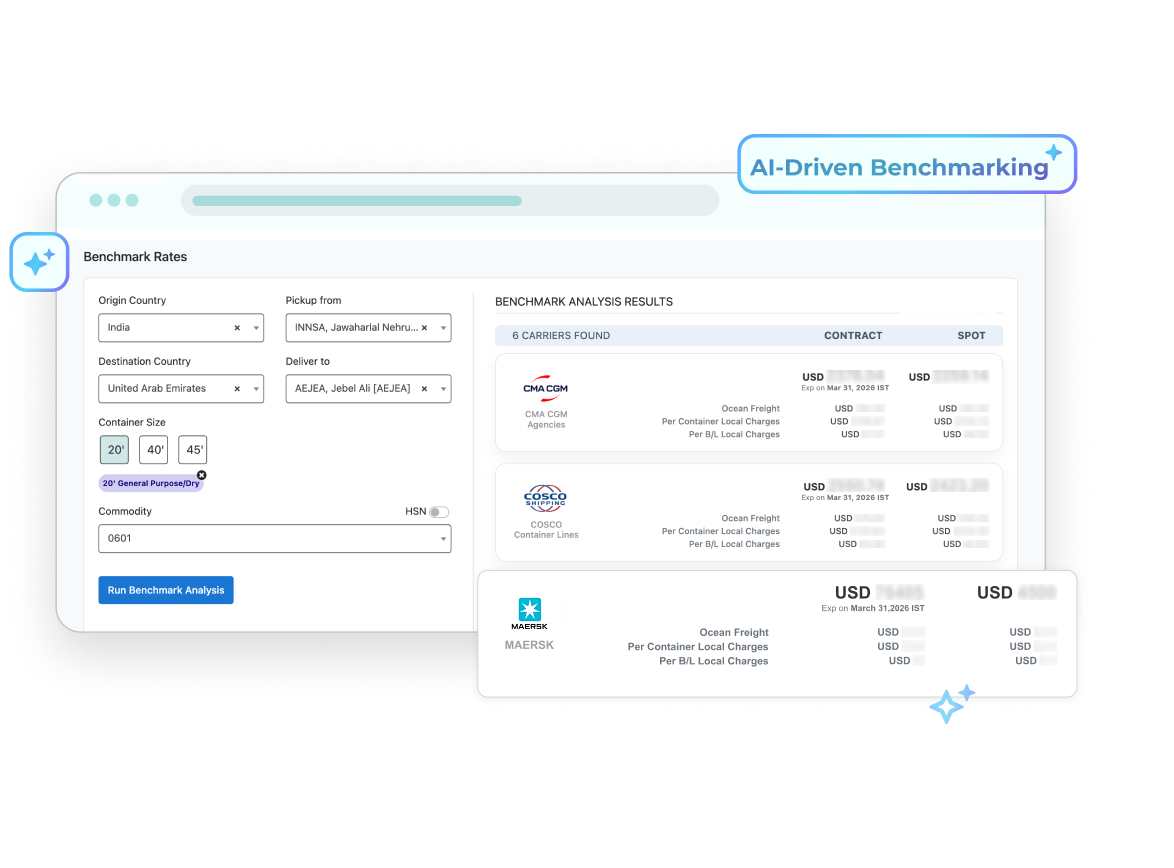The image size is (1174, 868).
Task: Select the 20' container size
Action: click(114, 450)
